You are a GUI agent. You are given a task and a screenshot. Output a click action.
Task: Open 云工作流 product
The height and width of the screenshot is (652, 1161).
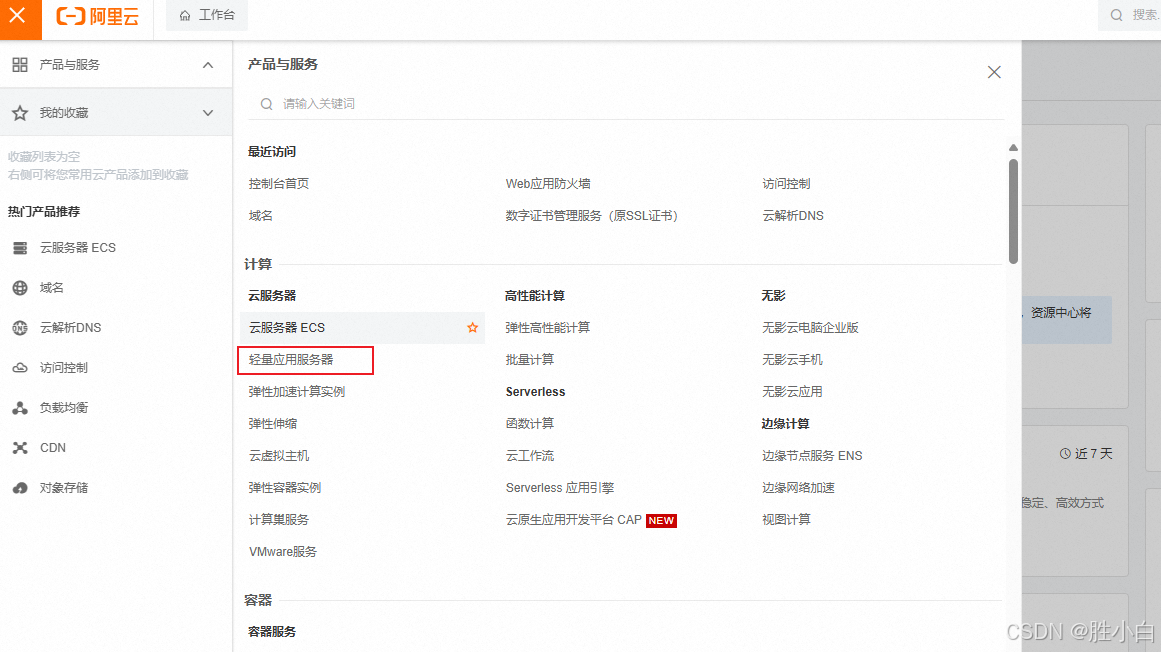click(529, 455)
